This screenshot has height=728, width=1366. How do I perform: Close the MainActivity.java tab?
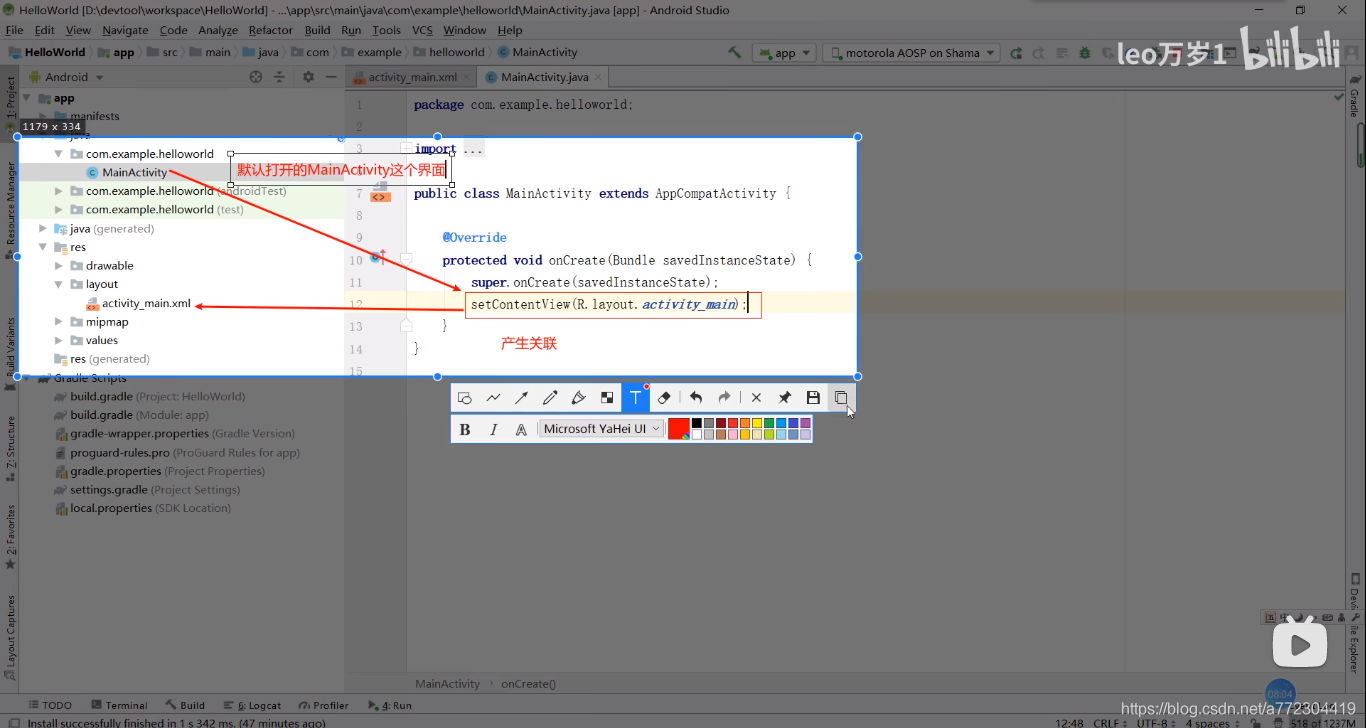click(598, 77)
